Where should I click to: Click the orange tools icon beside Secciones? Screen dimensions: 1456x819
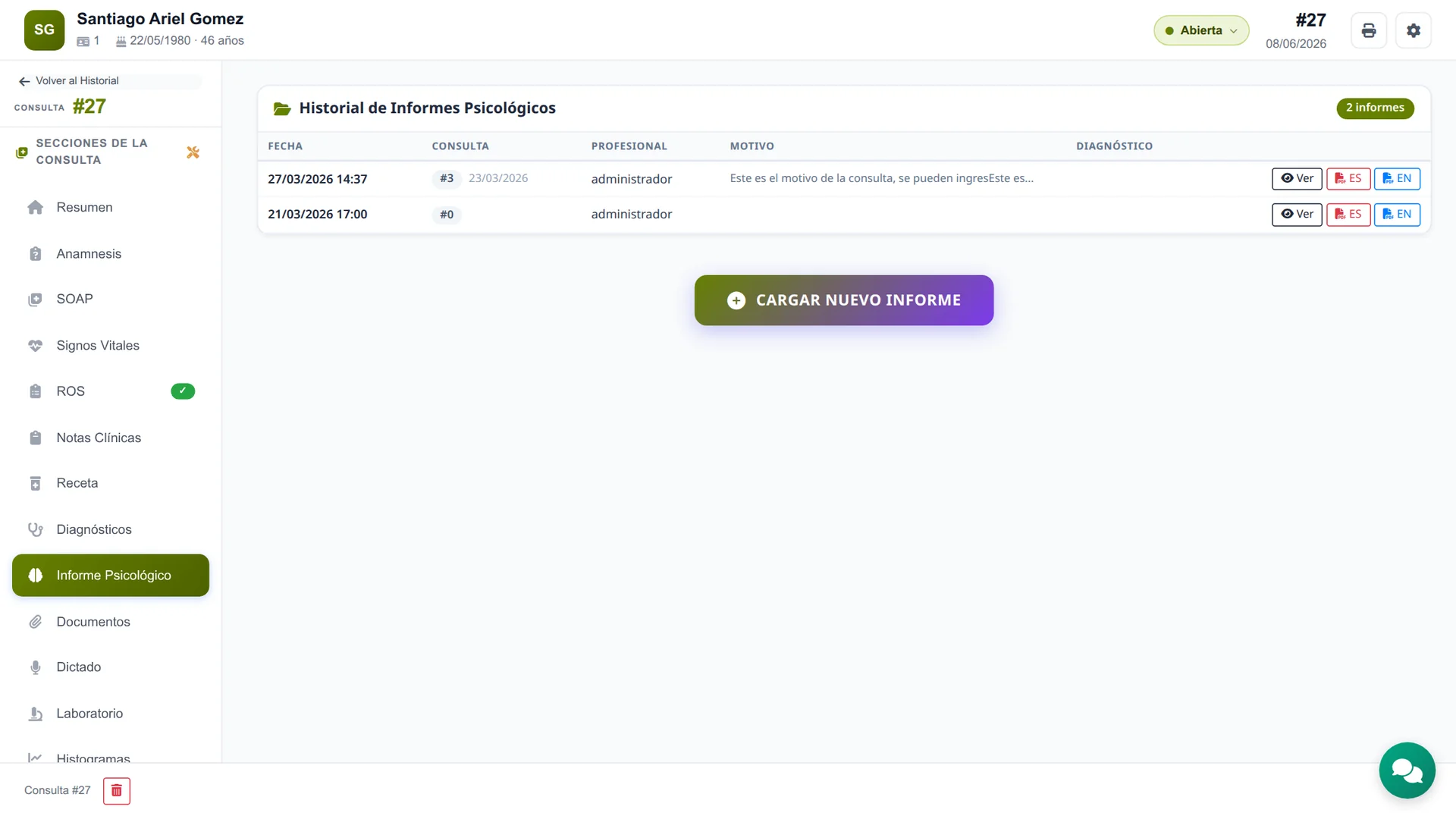coord(193,152)
